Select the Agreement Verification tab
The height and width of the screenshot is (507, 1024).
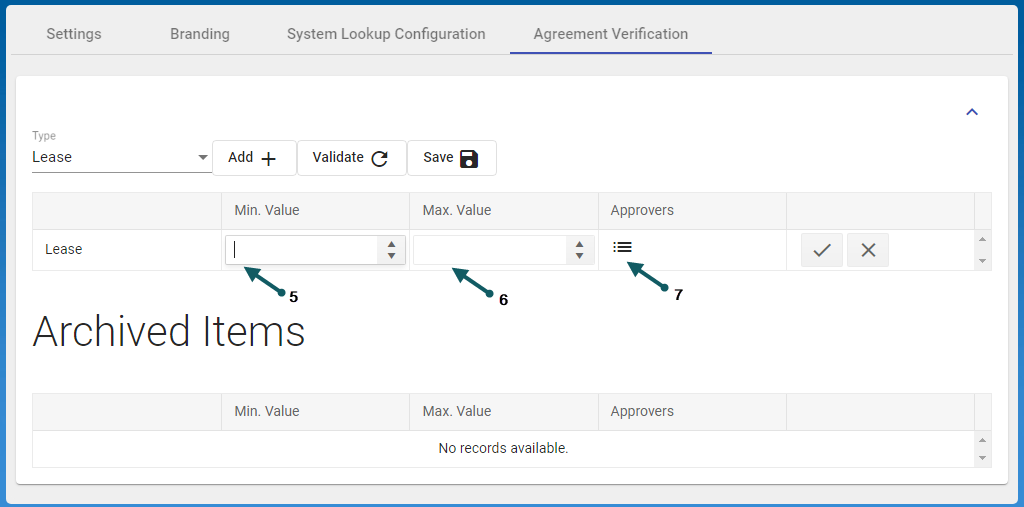[610, 34]
